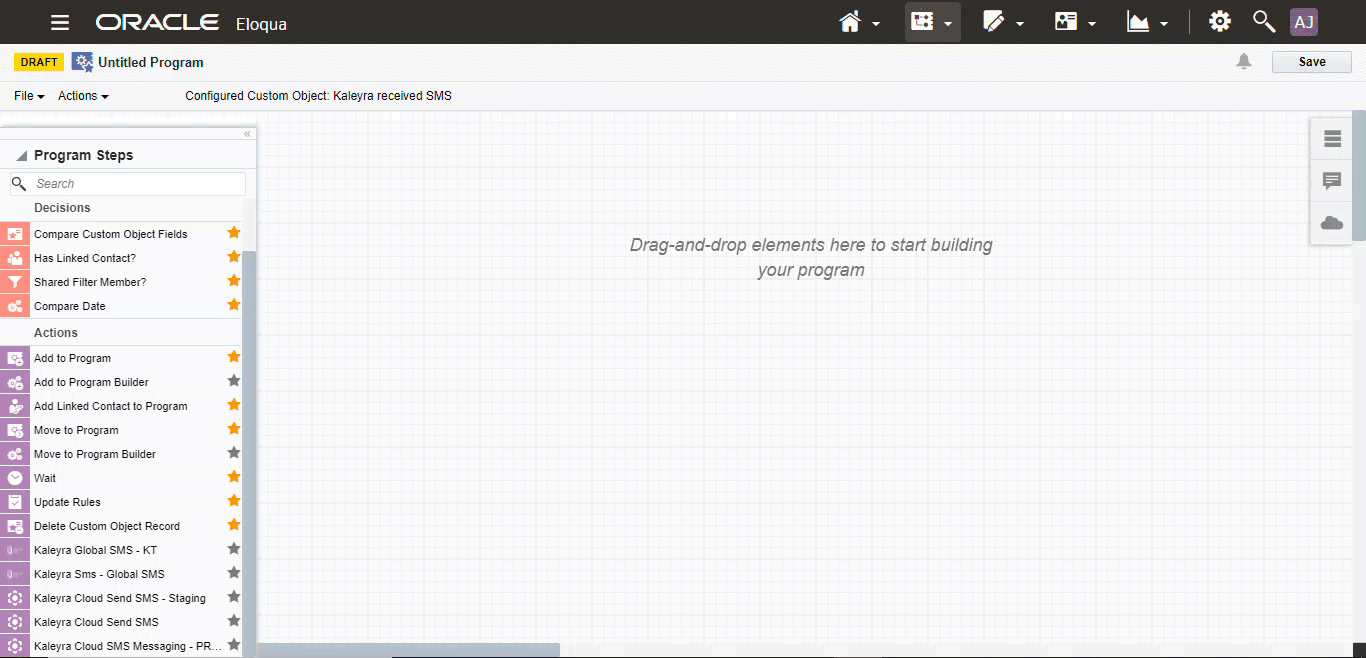Open the Assets pencil menu icon
Viewport: 1366px width, 658px height.
[x=994, y=22]
